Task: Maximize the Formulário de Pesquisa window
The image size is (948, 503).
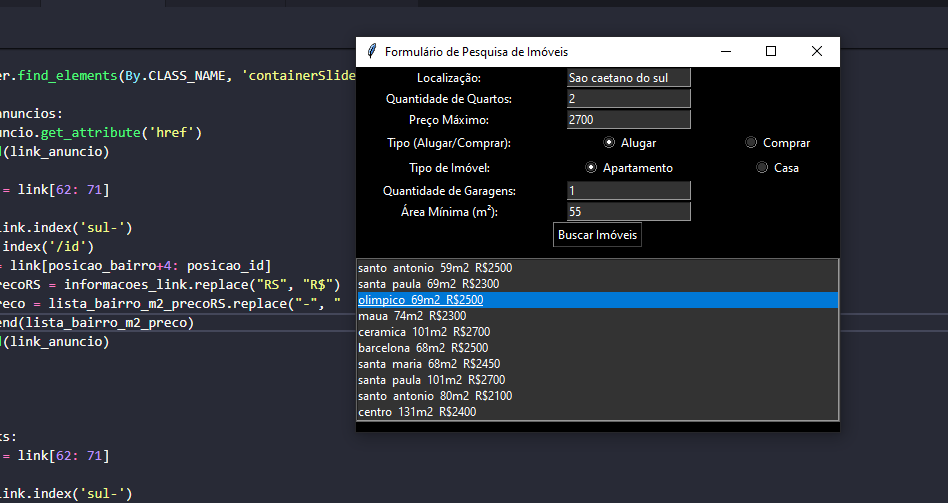Action: coord(771,51)
